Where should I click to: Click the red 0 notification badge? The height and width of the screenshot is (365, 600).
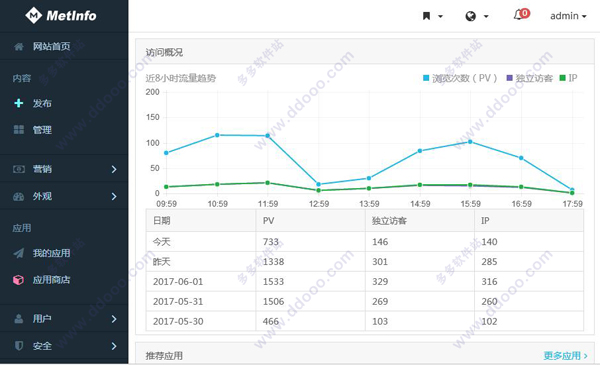coord(525,13)
